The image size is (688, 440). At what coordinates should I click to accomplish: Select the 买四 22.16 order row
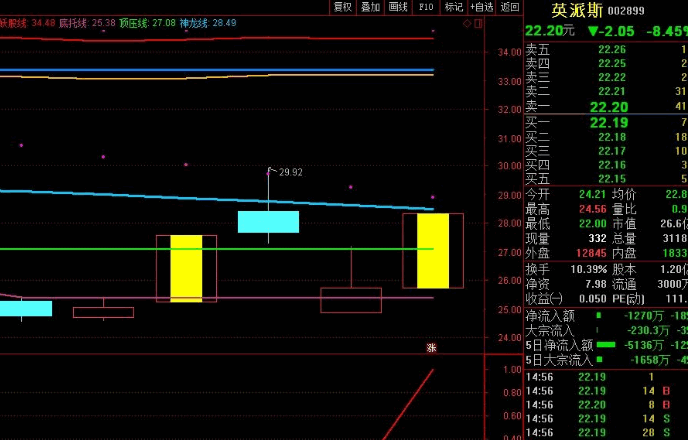(x=606, y=165)
